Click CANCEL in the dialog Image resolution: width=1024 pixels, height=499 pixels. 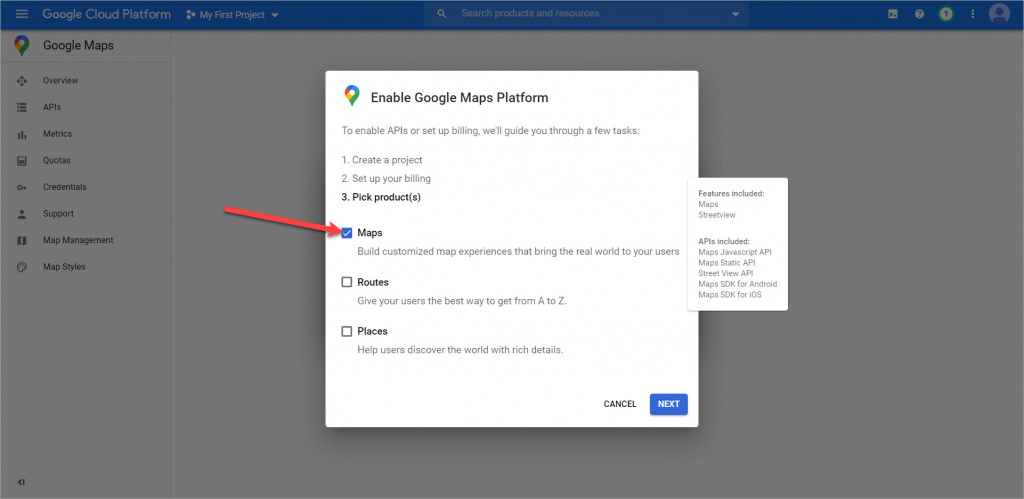(x=620, y=404)
